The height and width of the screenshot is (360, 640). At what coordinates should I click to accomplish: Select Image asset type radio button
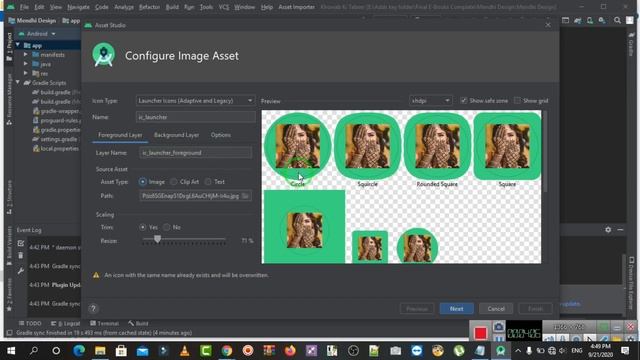(142, 182)
